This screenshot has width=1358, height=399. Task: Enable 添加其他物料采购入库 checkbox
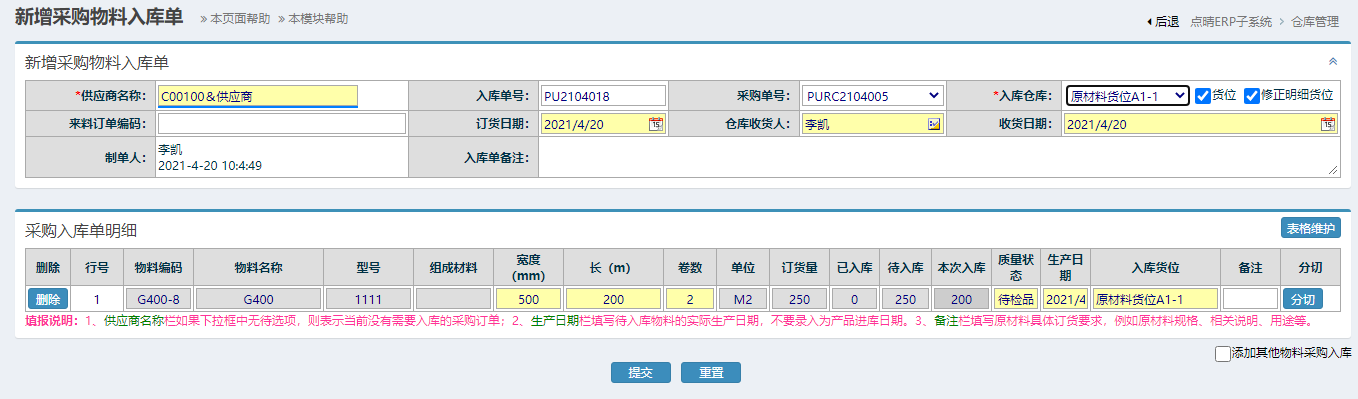(x=1222, y=353)
